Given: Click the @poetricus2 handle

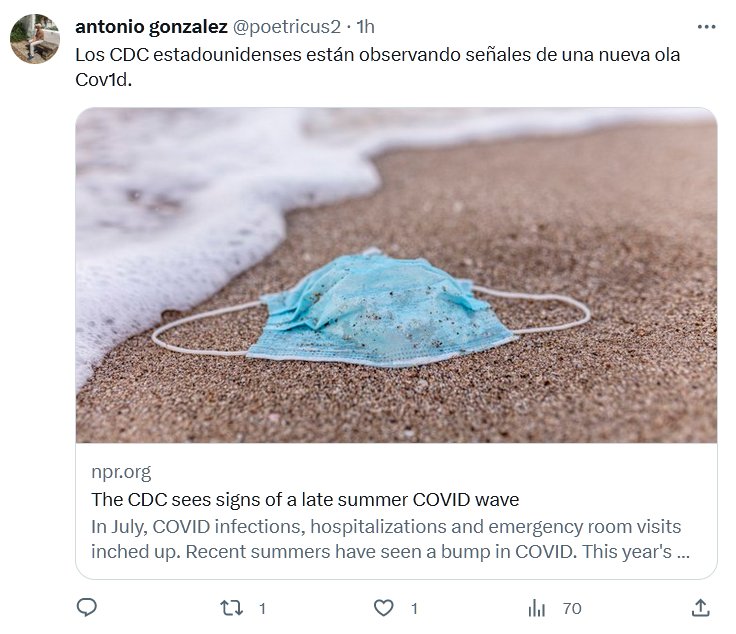Looking at the screenshot, I should pyautogui.click(x=286, y=27).
